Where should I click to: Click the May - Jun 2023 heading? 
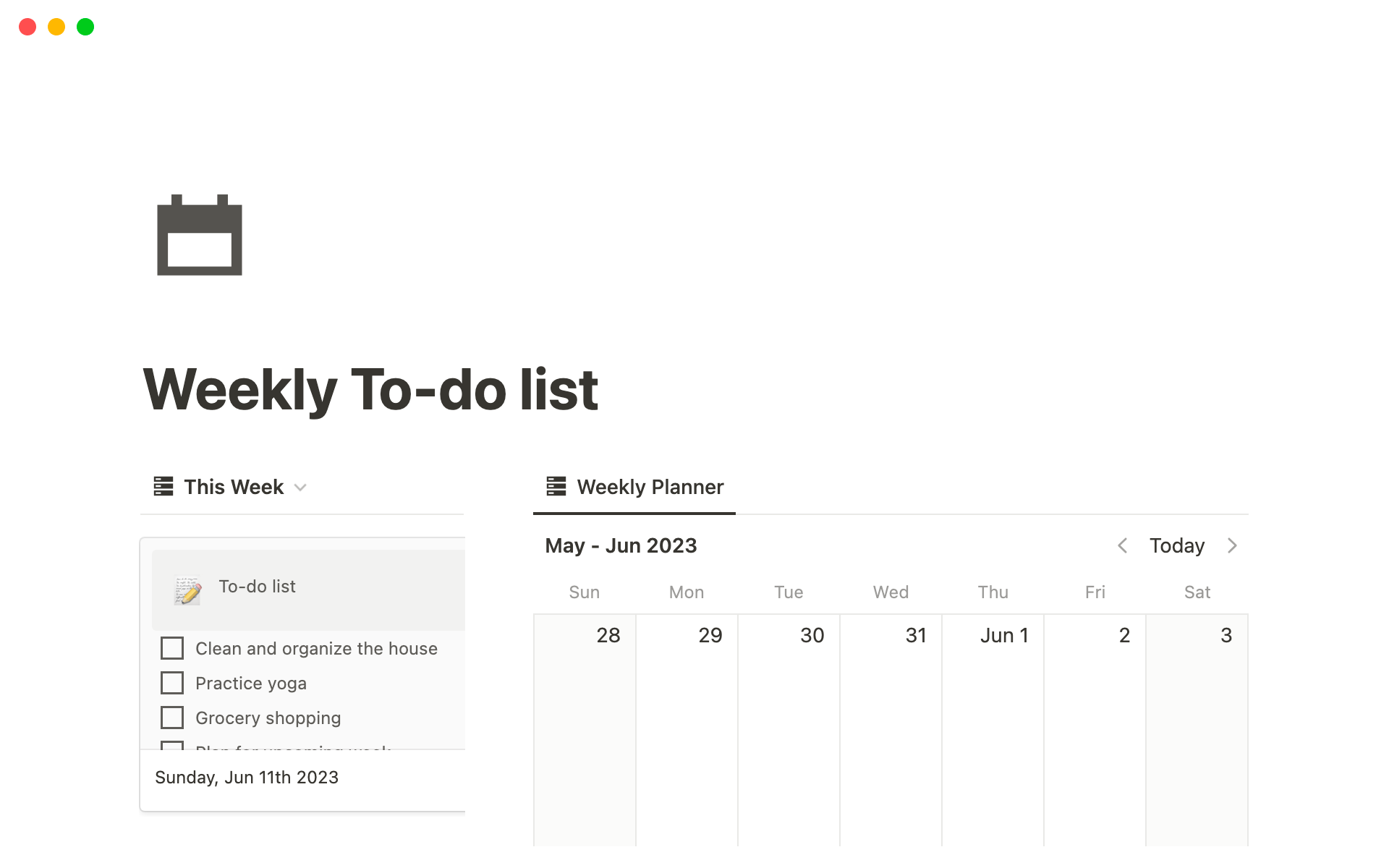621,545
